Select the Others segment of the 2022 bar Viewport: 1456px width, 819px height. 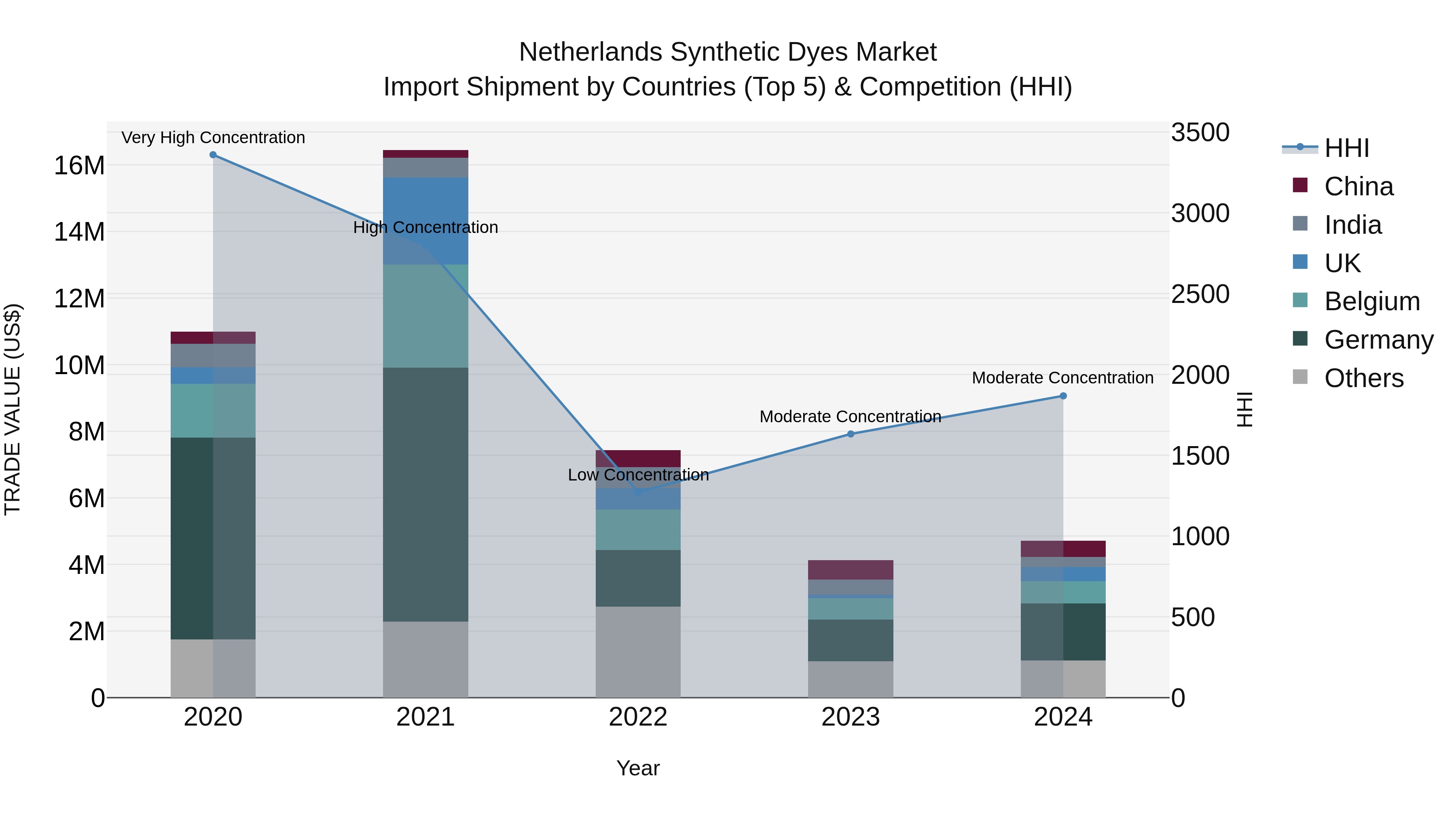pos(638,652)
